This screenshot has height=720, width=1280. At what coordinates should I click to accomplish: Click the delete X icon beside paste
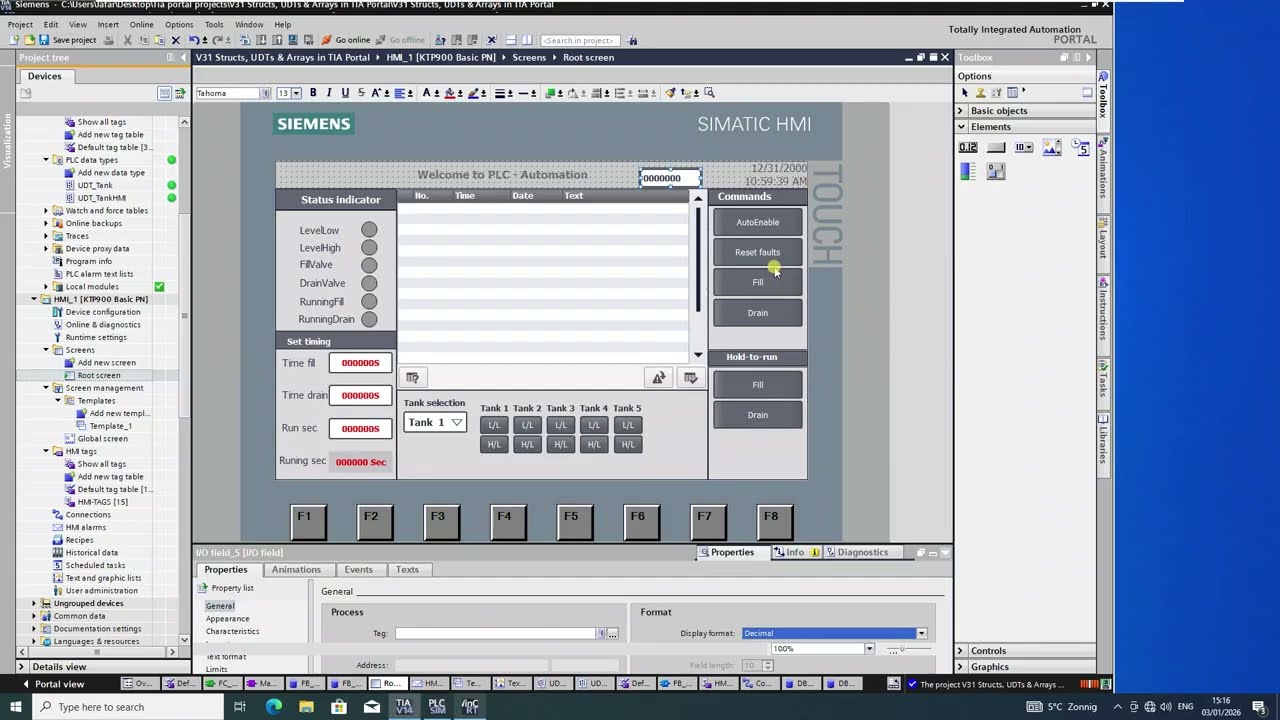176,40
